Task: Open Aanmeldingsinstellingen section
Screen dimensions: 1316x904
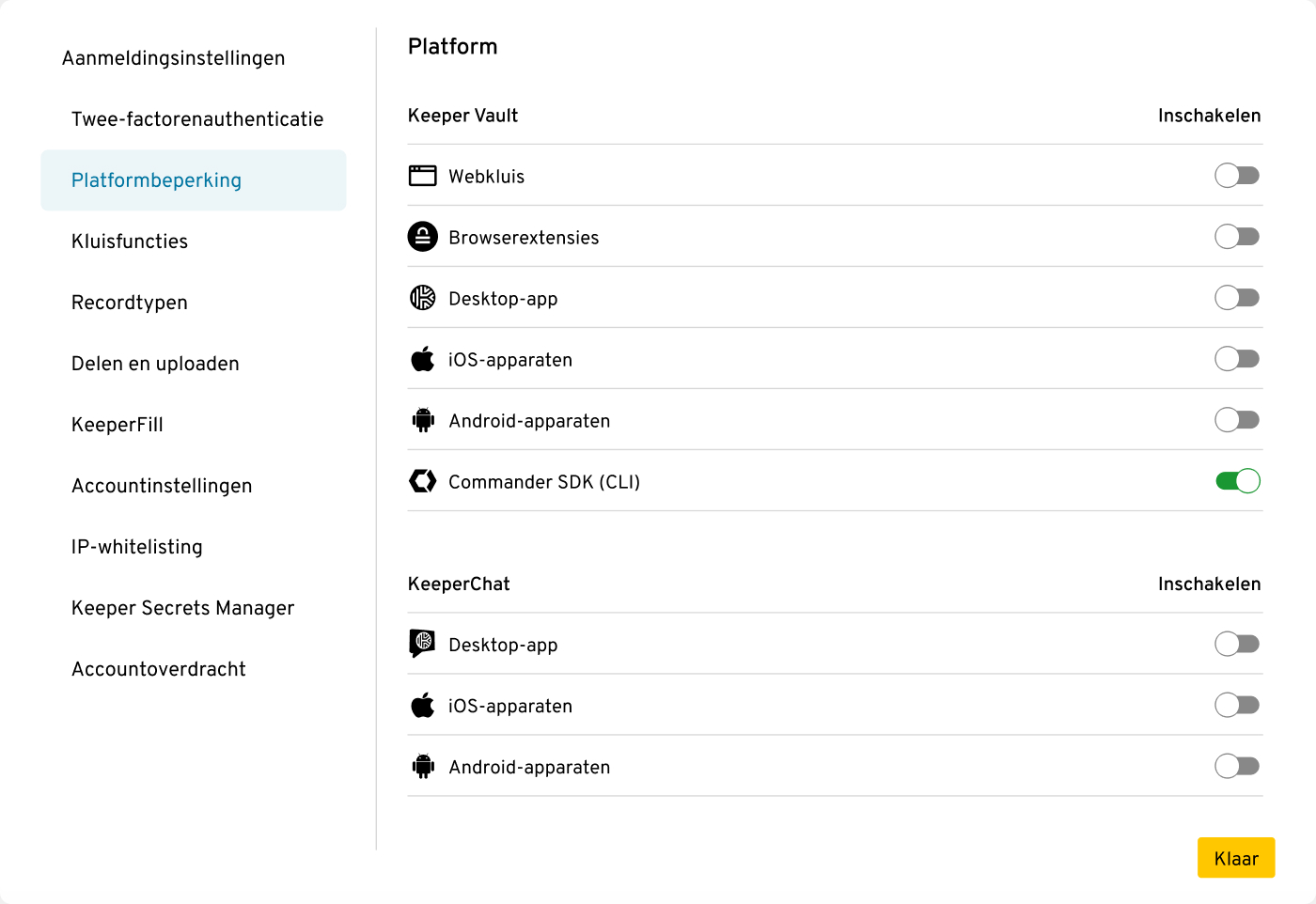Action: coord(174,58)
